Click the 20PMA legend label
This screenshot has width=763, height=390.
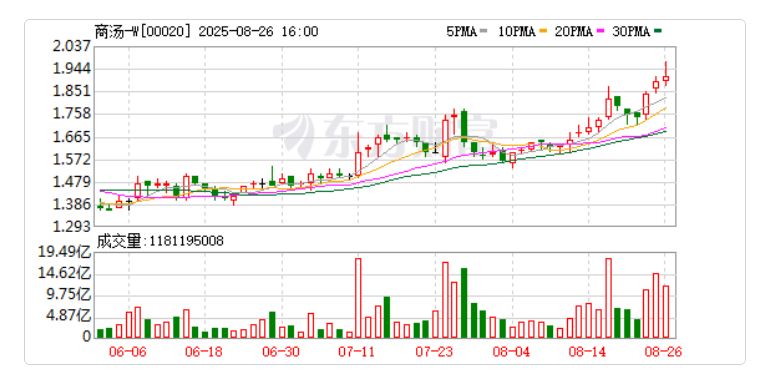click(574, 32)
